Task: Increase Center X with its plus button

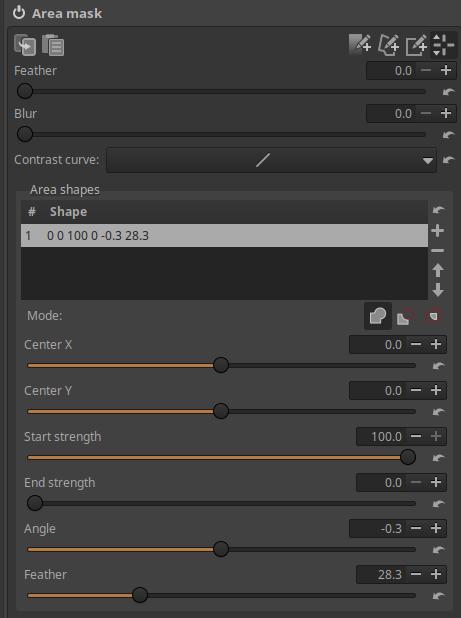Action: (436, 344)
